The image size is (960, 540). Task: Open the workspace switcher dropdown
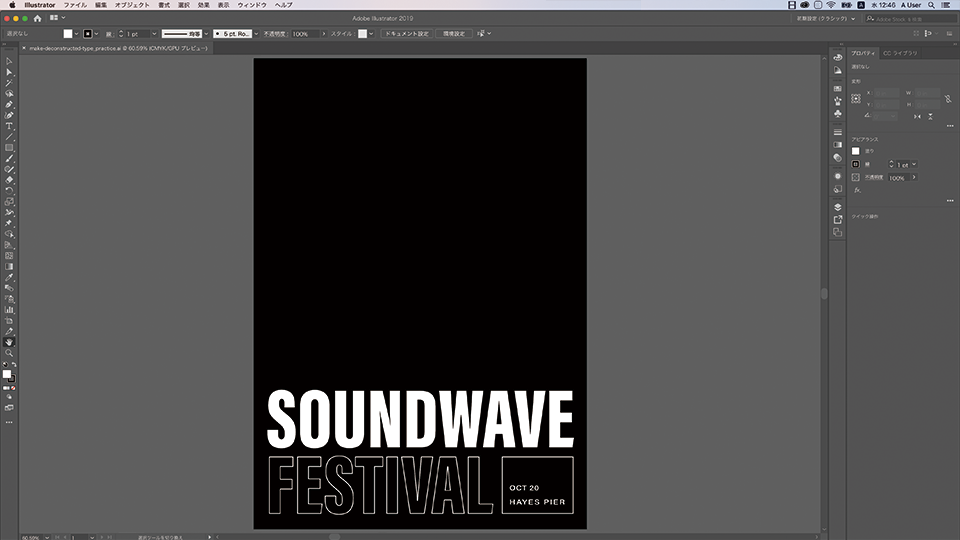[x=826, y=18]
